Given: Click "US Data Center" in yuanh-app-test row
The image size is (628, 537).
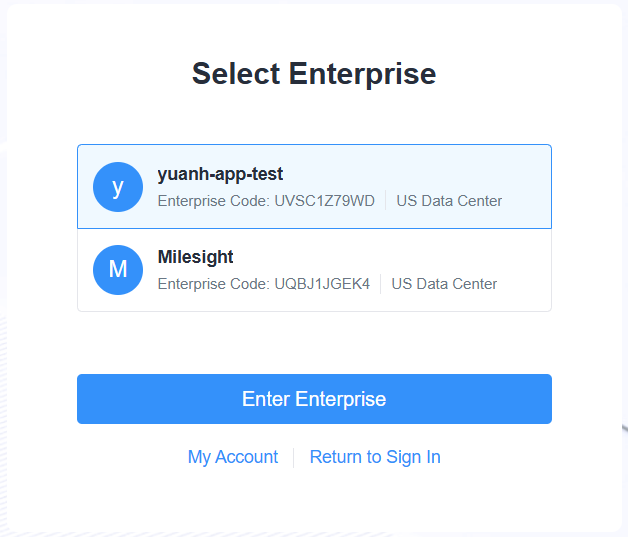Looking at the screenshot, I should click(449, 201).
